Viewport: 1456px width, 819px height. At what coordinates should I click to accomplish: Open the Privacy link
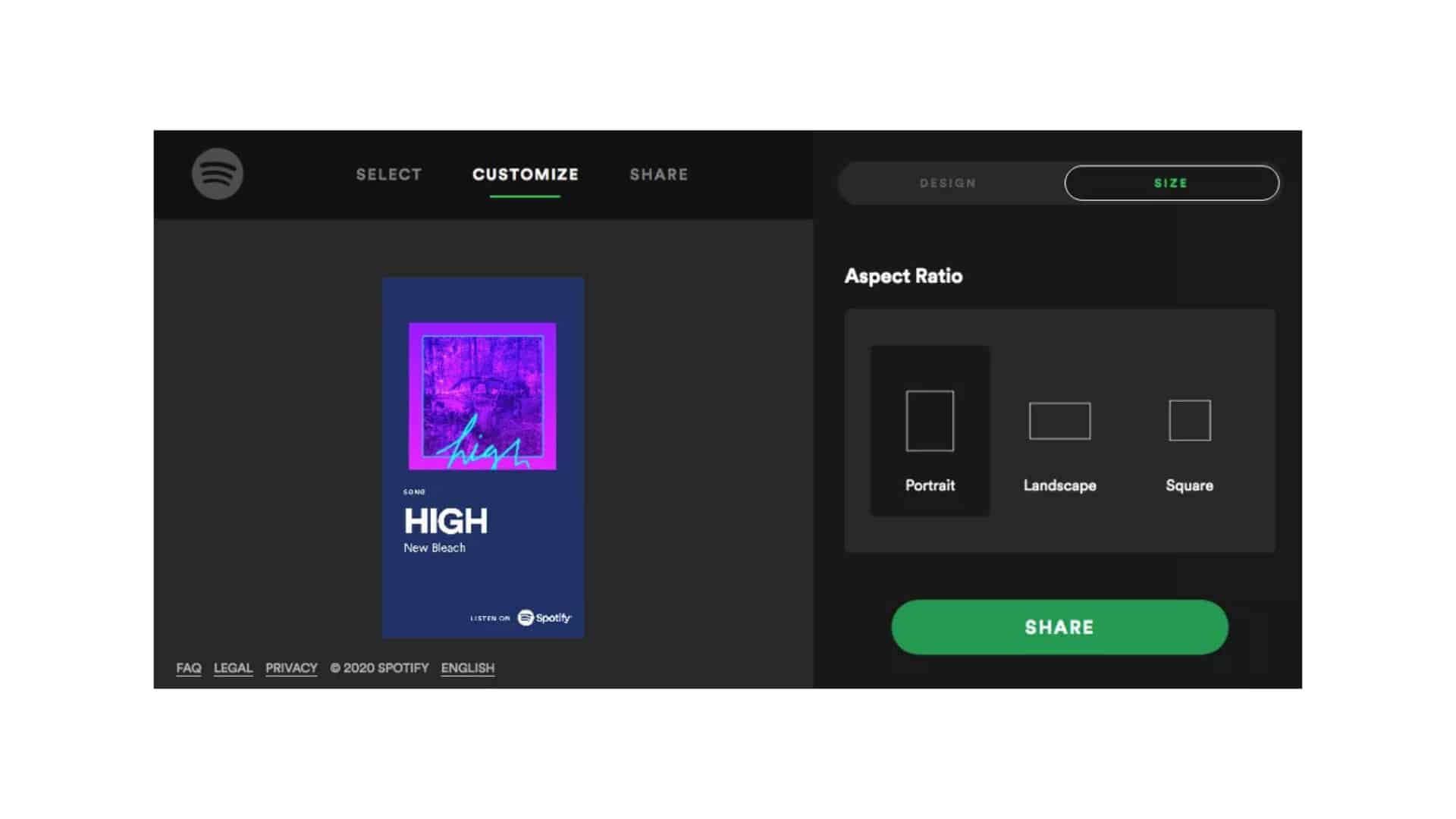291,668
